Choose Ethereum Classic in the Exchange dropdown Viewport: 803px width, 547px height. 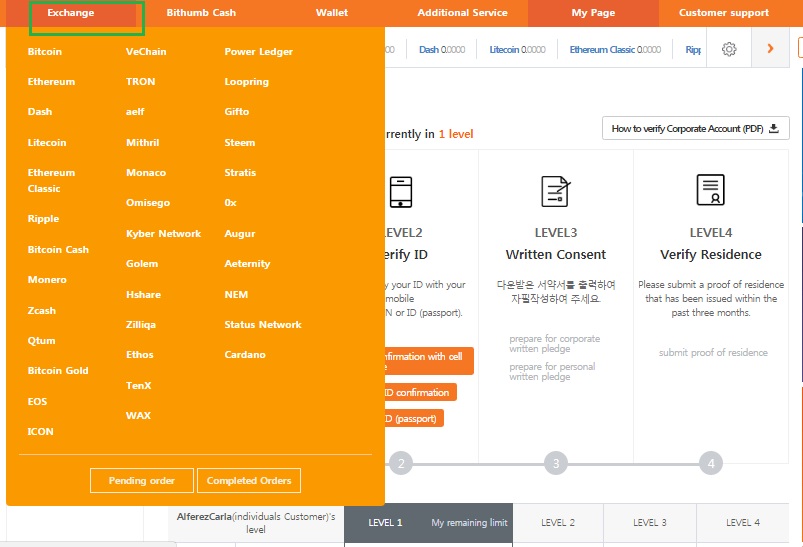tap(51, 180)
